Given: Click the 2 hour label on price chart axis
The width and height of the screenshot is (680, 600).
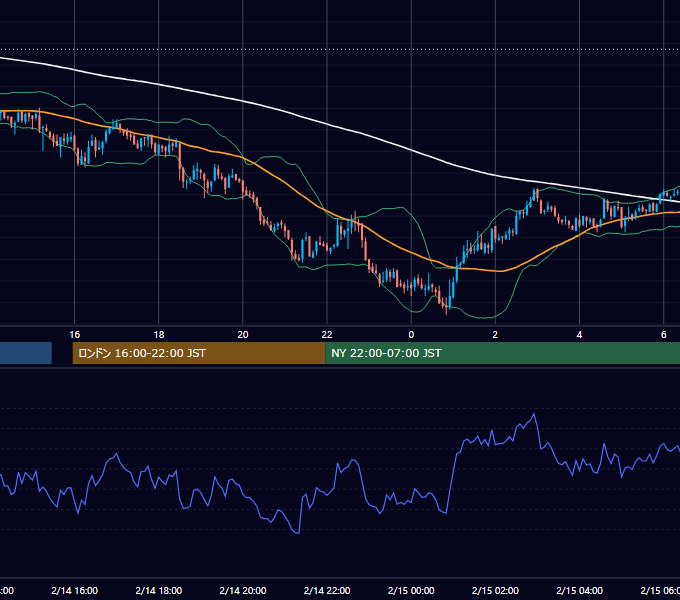Looking at the screenshot, I should [495, 334].
